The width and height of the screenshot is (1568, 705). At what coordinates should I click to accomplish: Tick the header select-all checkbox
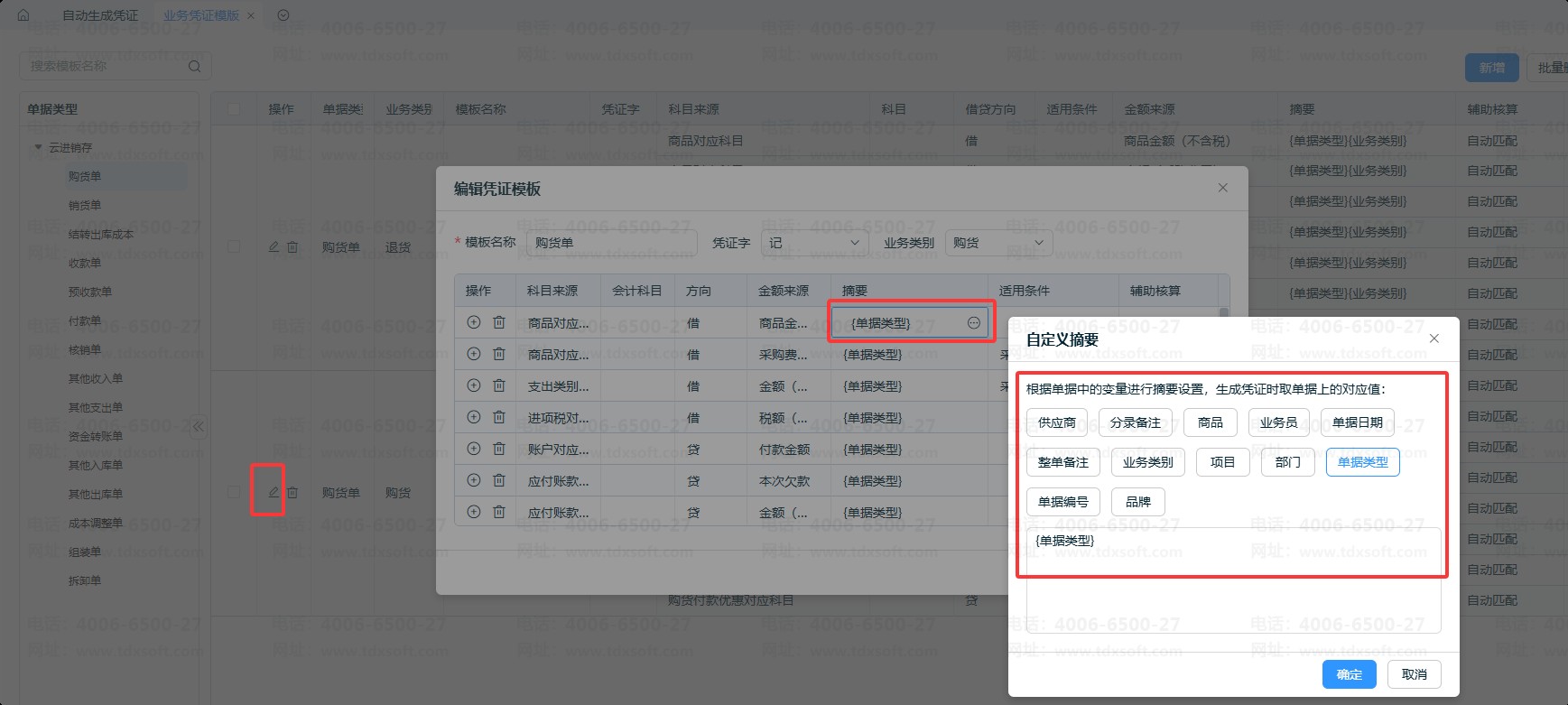[234, 109]
